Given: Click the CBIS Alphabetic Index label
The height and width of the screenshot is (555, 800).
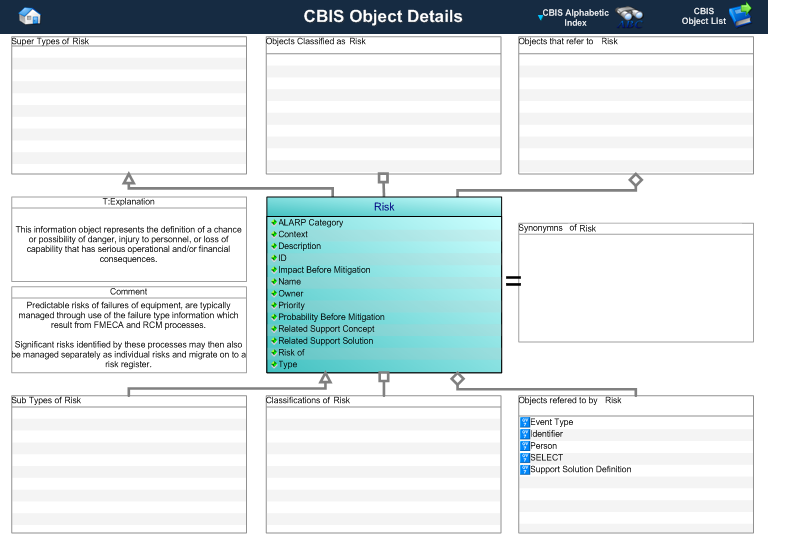Looking at the screenshot, I should tap(575, 18).
